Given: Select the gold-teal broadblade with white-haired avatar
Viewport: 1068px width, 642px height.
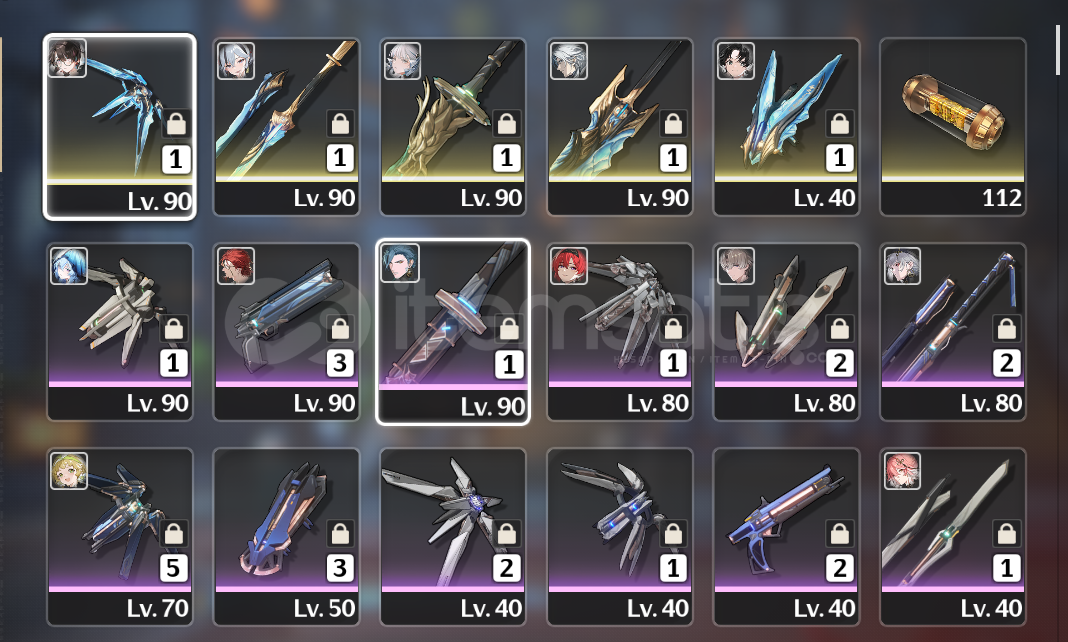Looking at the screenshot, I should 620,127.
